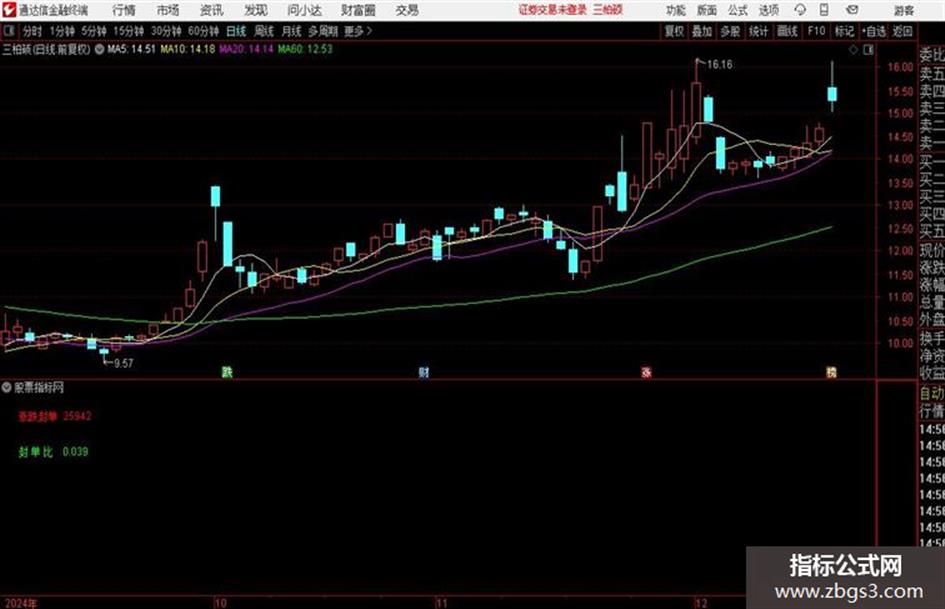Switch to 分时 chart period

coord(32,31)
